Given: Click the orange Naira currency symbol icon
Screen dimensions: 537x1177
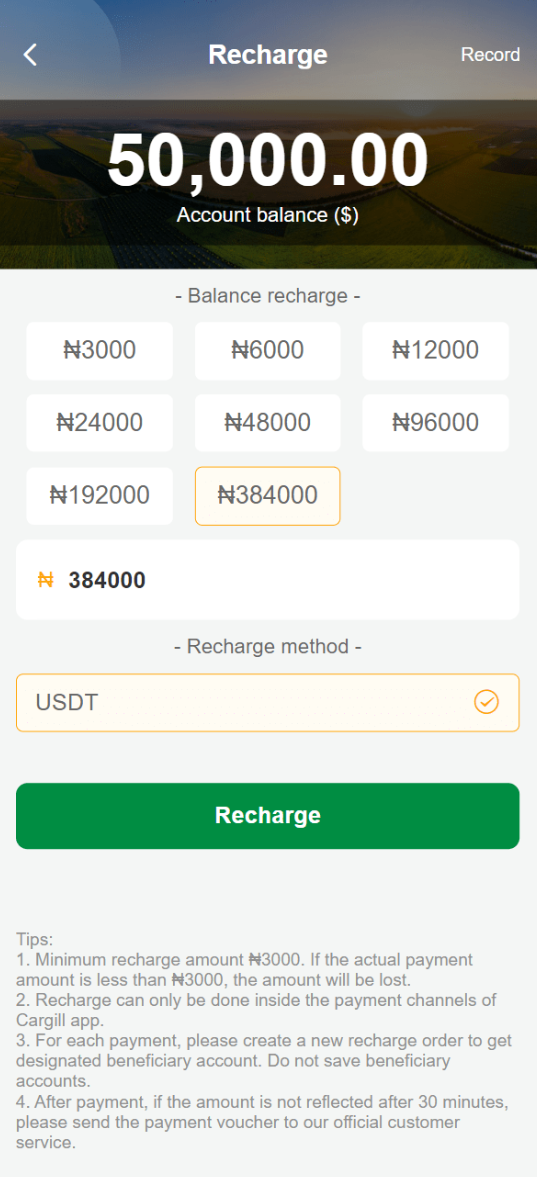Looking at the screenshot, I should pos(45,579).
